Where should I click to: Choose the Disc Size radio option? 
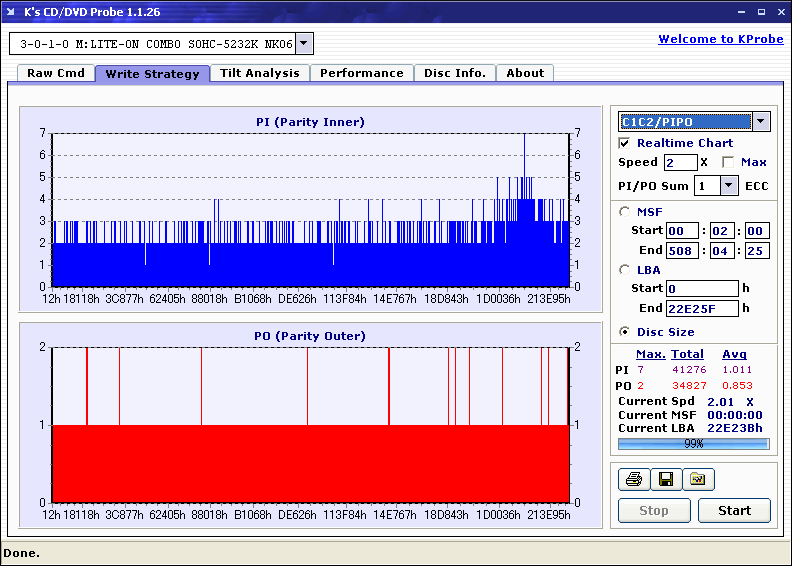(625, 332)
